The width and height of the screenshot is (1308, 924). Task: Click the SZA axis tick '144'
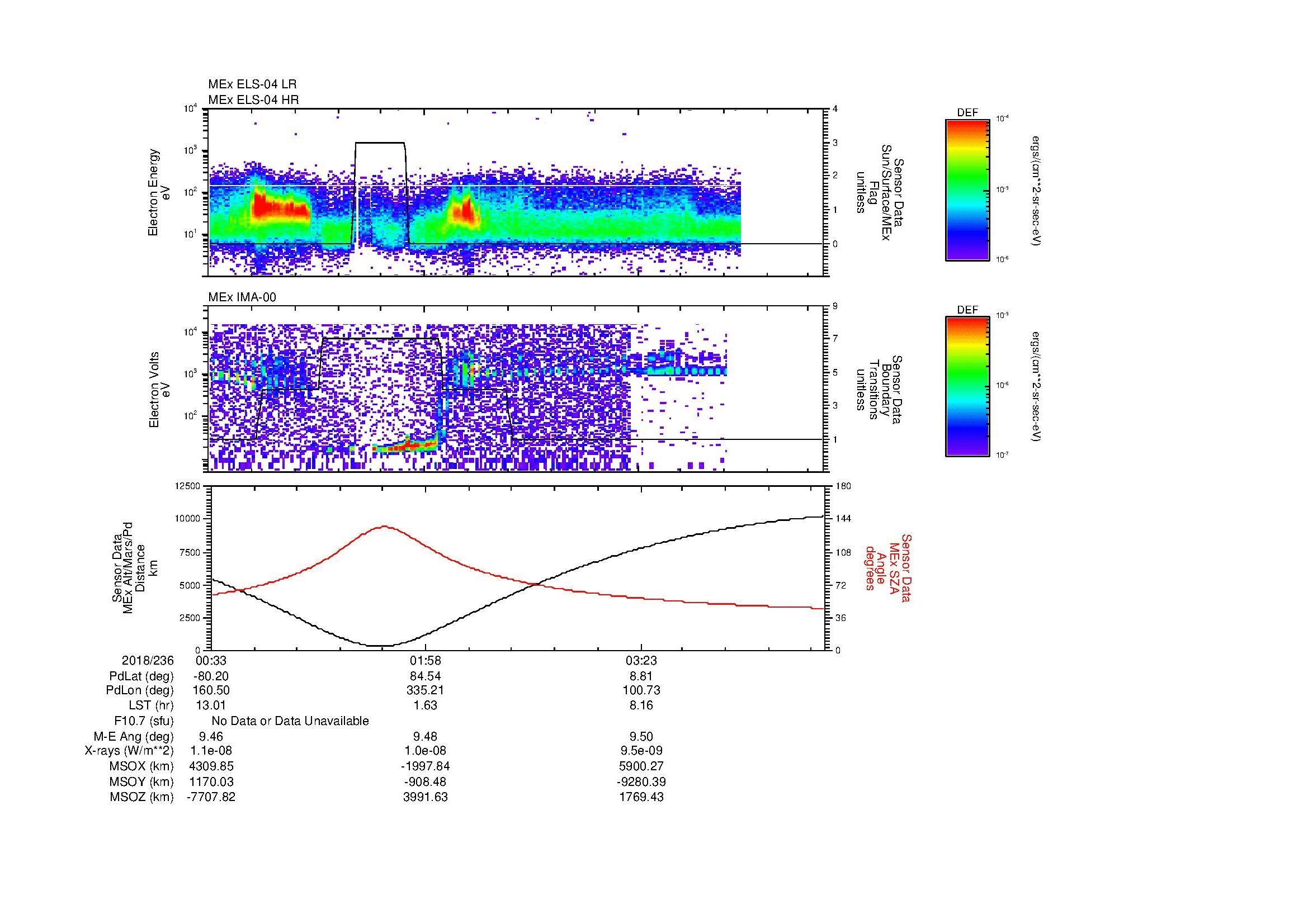(843, 519)
